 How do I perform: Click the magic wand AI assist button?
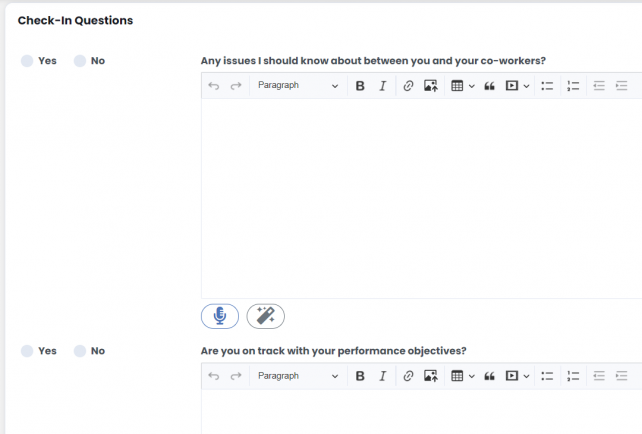pos(265,316)
